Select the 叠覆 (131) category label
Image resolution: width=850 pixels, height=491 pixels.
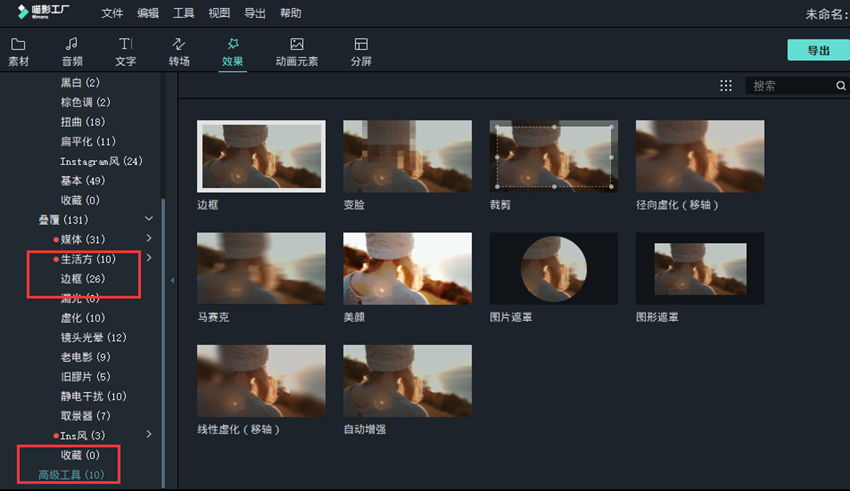(x=63, y=219)
